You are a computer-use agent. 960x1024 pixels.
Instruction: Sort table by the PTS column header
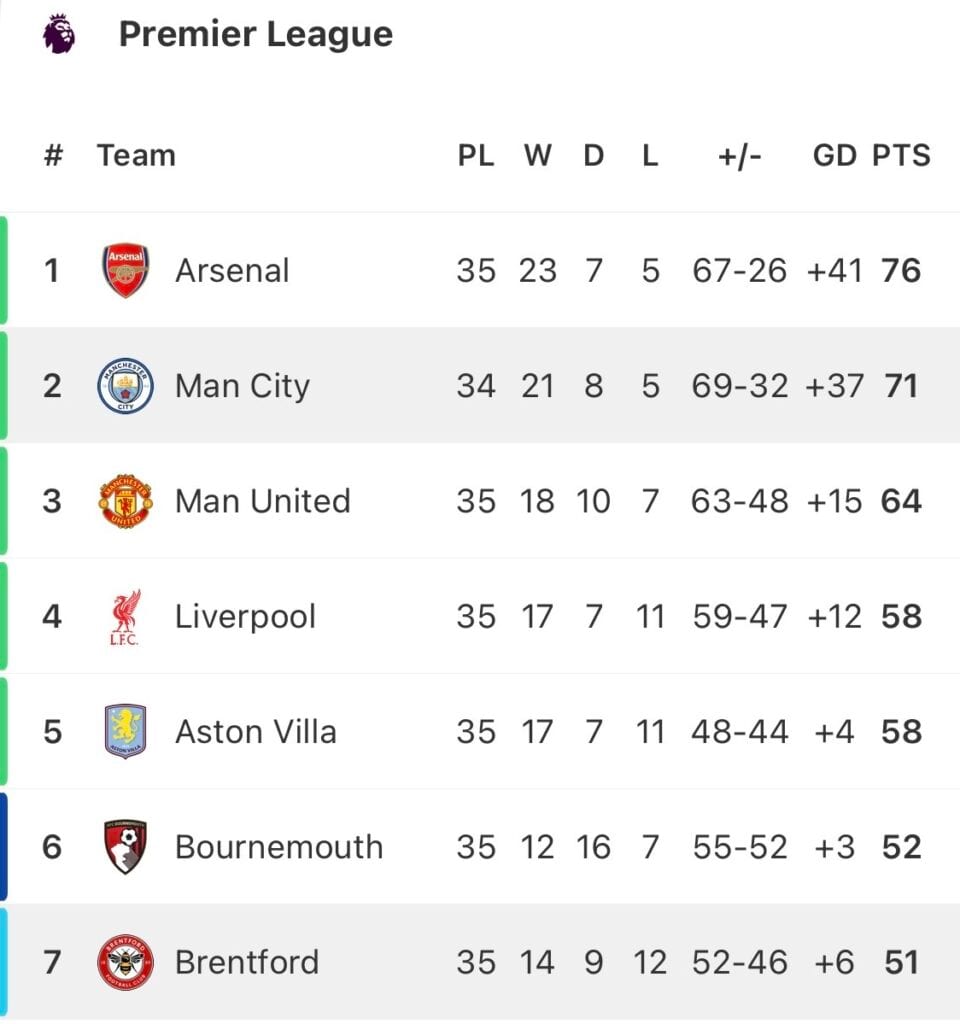tap(901, 155)
